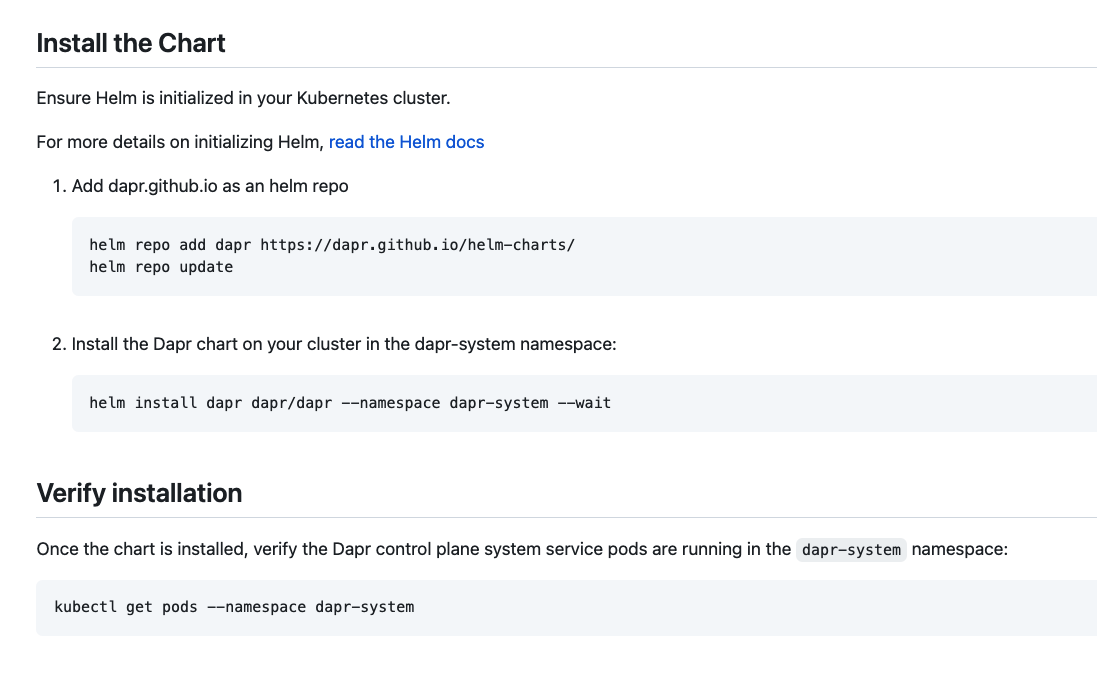Click 'Ensure Helm is initialized' sentence
Screen dimensions: 1097x679
point(243,98)
